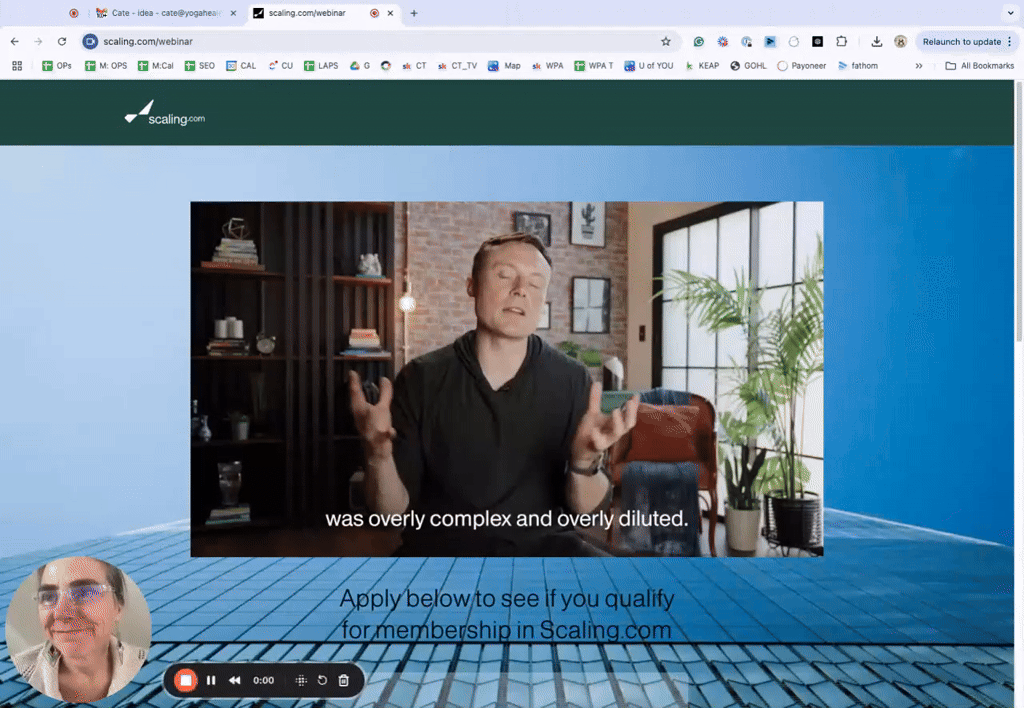1024x708 pixels.
Task: Open the SEO bookmark
Action: (x=200, y=65)
